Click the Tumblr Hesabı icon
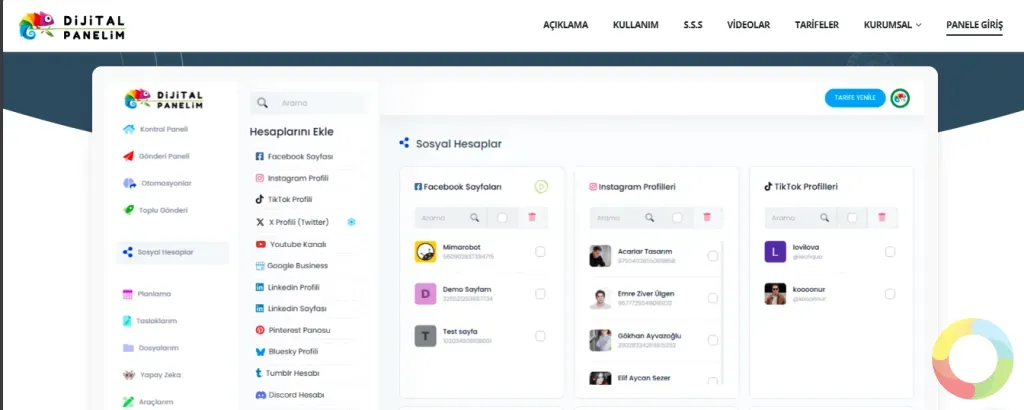The width and height of the screenshot is (1024, 410). click(x=259, y=373)
